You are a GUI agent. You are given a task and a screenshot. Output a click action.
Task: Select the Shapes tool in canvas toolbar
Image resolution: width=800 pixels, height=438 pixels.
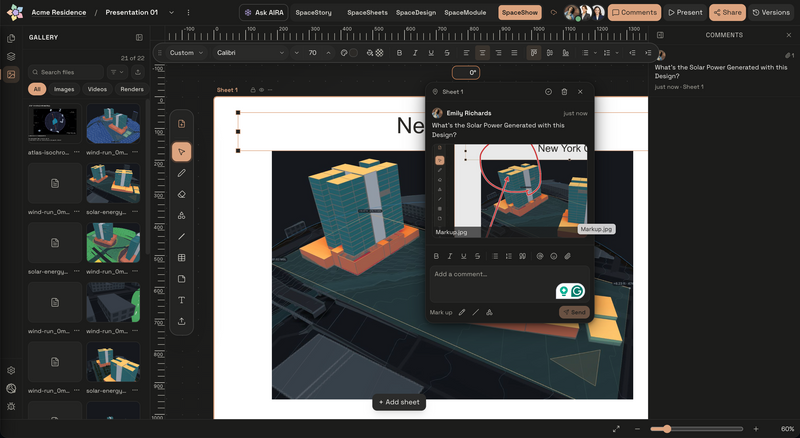pyautogui.click(x=181, y=215)
